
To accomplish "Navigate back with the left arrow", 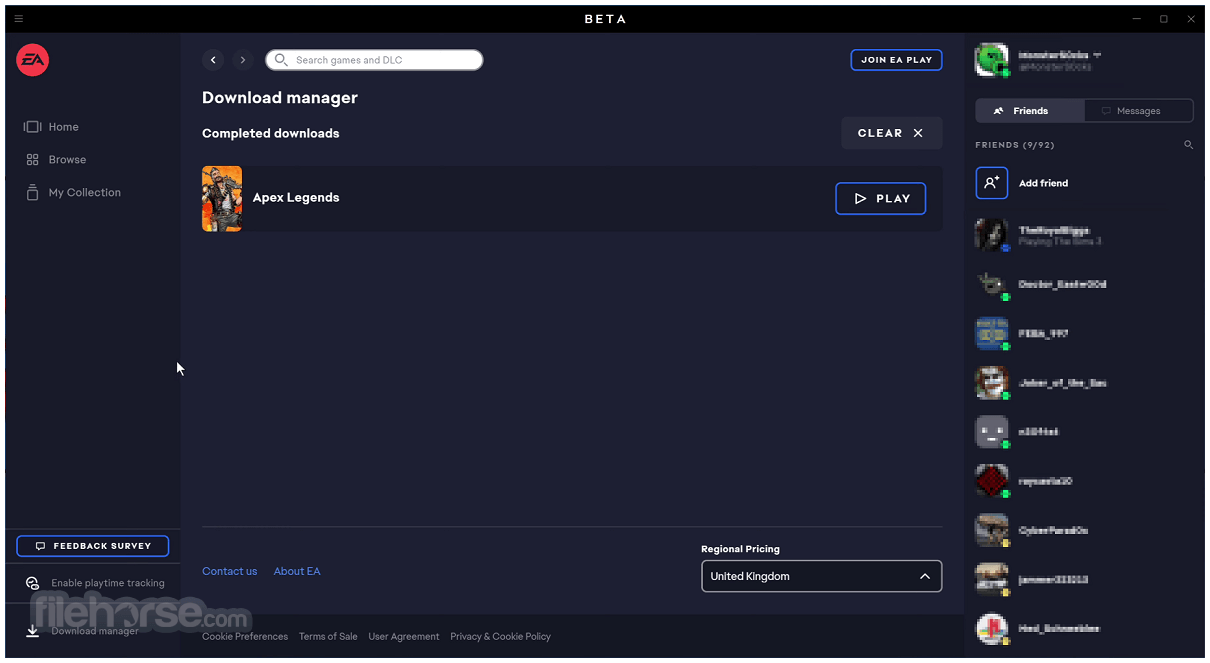I will coord(213,60).
